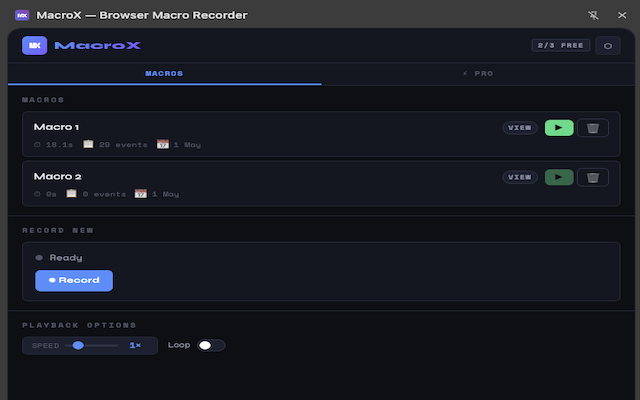Close the MacroX window
Viewport: 640px width, 400px height.
[x=622, y=15]
